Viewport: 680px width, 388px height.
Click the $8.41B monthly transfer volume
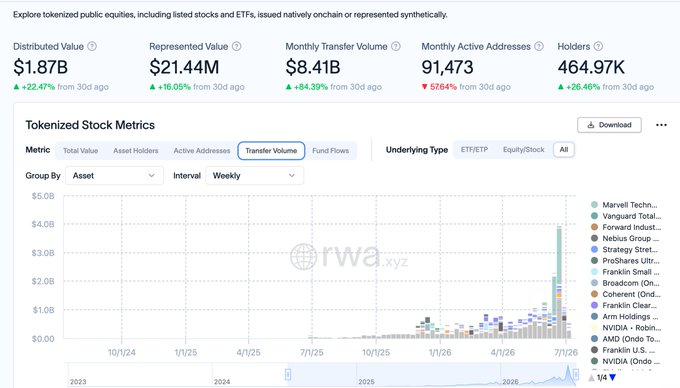(x=313, y=67)
